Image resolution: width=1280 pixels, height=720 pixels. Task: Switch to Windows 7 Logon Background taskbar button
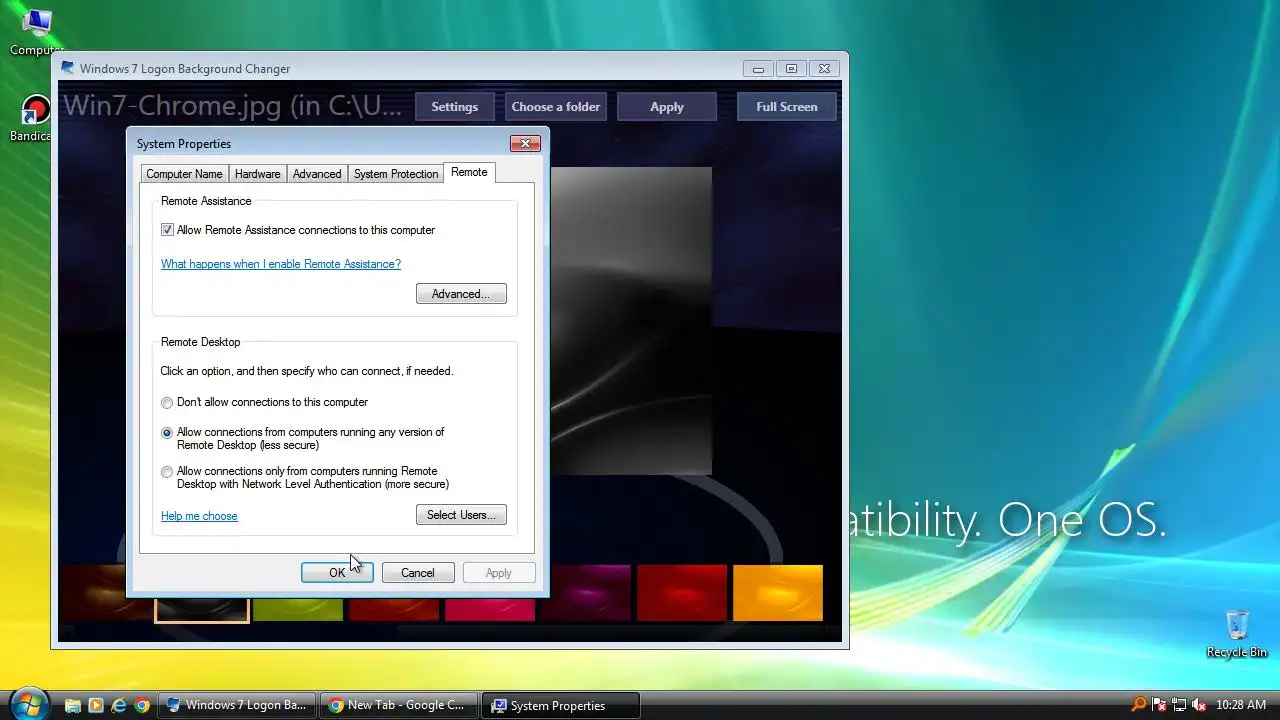[x=237, y=705]
